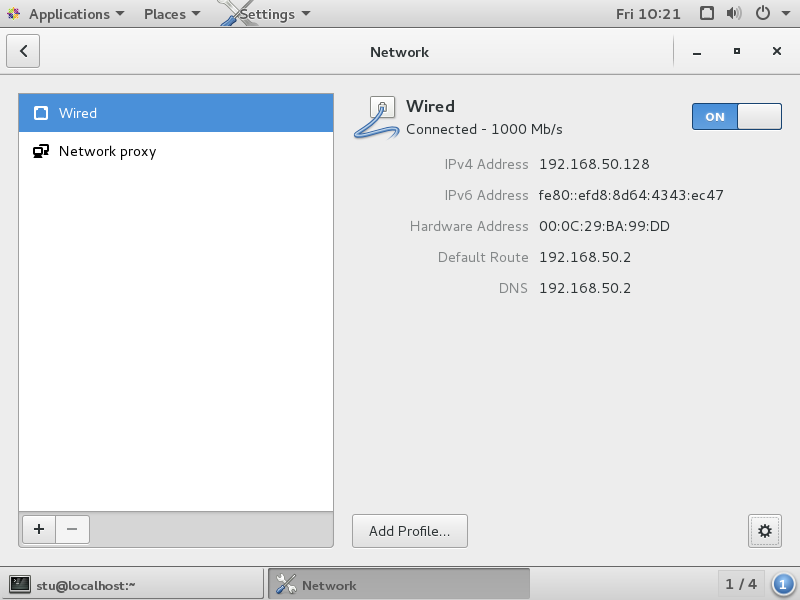Image resolution: width=800 pixels, height=600 pixels.
Task: Expand the Places menu
Action: pyautogui.click(x=171, y=14)
